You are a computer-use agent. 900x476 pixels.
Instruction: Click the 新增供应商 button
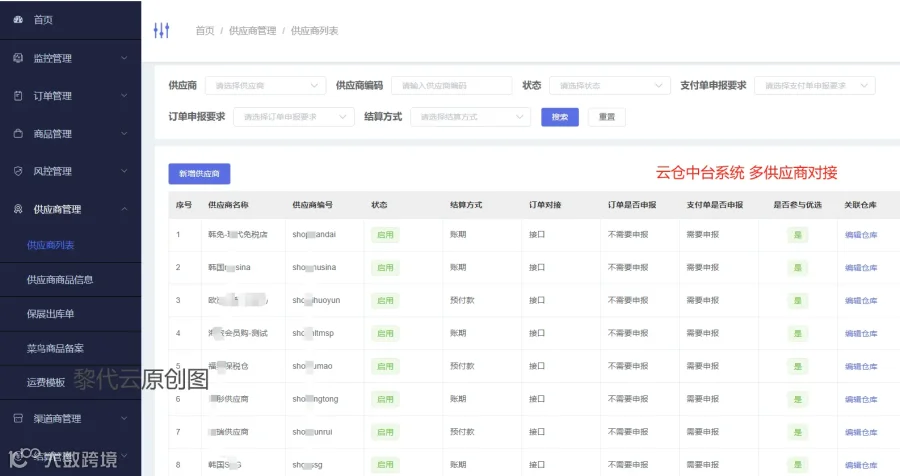tap(199, 173)
